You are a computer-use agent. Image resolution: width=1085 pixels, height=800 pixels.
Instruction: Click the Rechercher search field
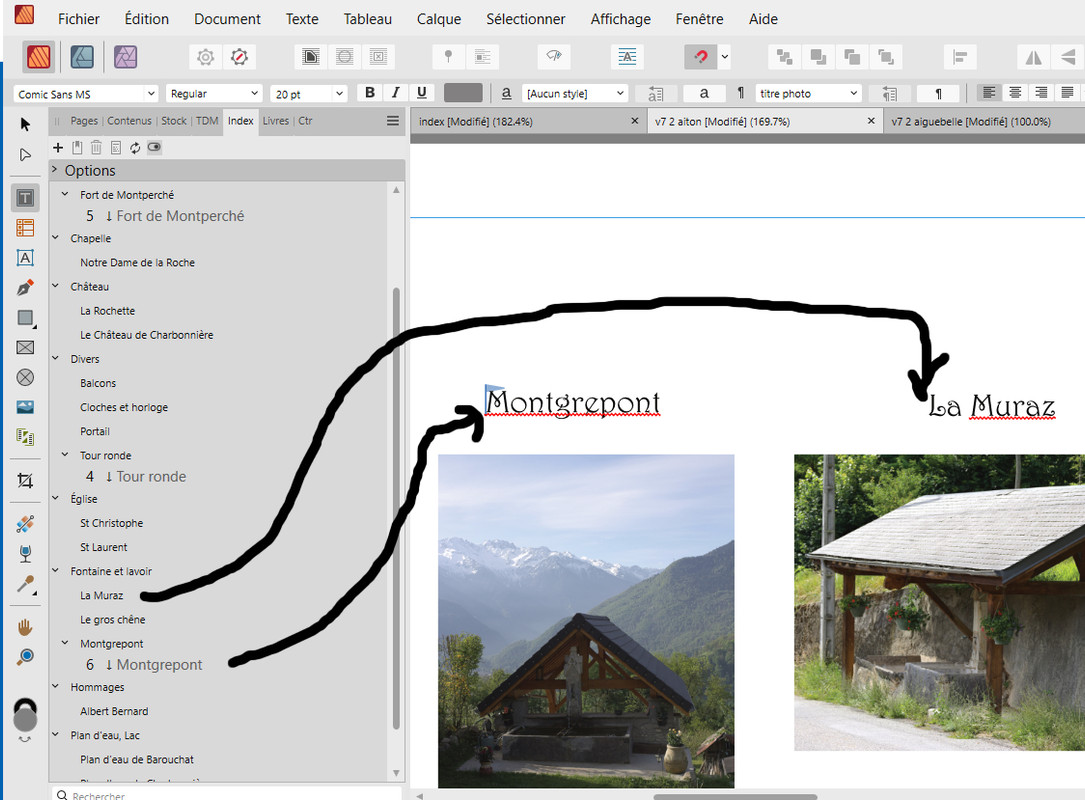point(227,794)
